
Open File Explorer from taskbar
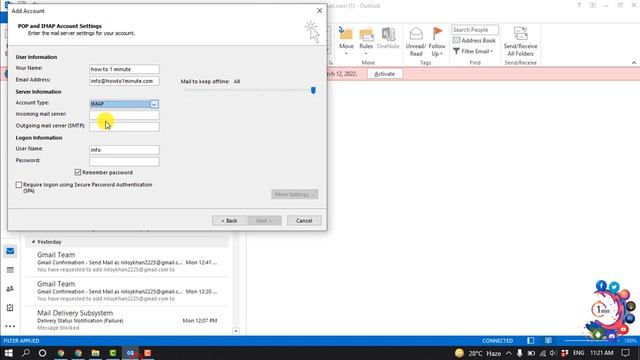pos(96,353)
